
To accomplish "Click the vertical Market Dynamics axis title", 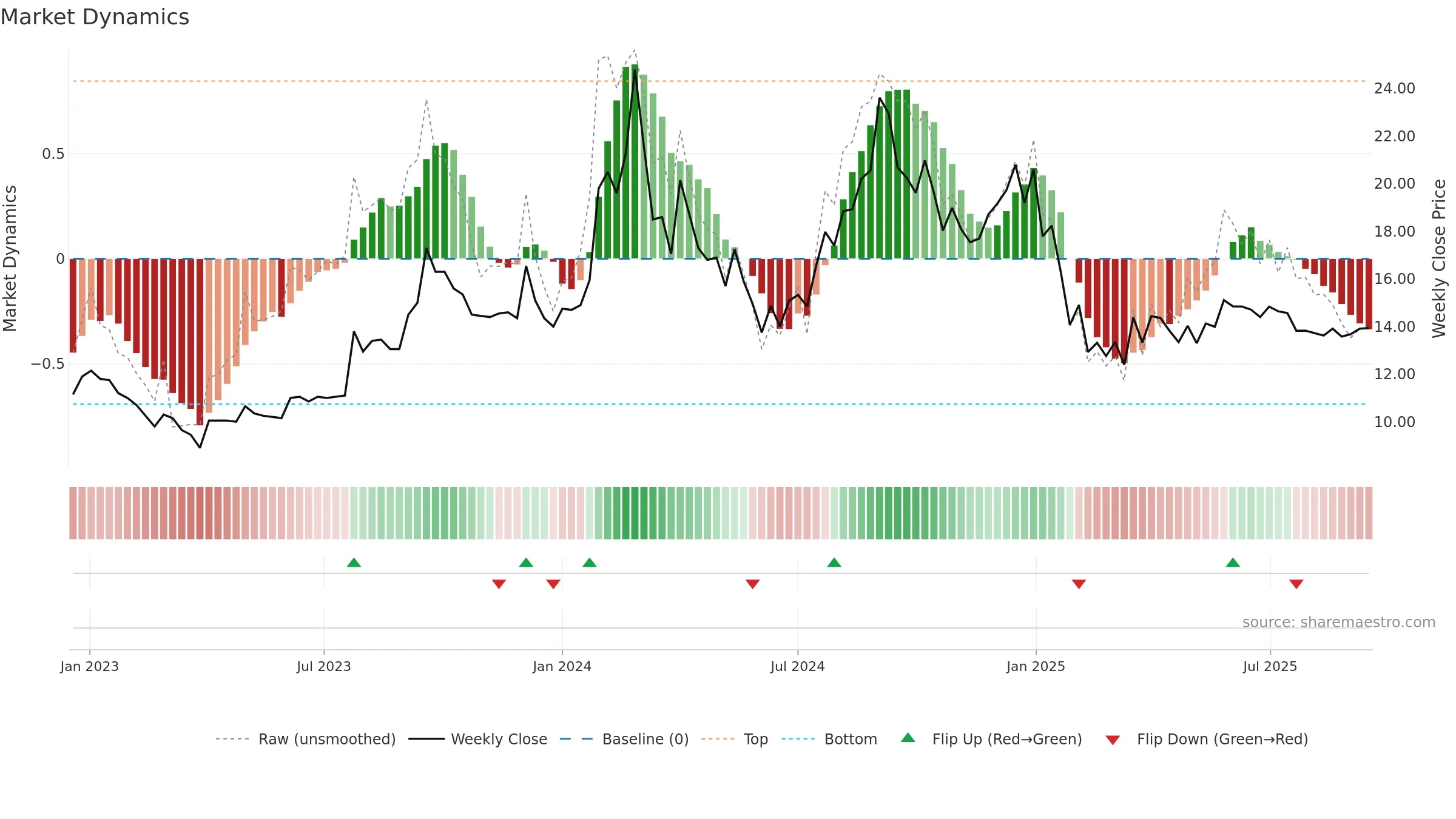I will coord(10,258).
